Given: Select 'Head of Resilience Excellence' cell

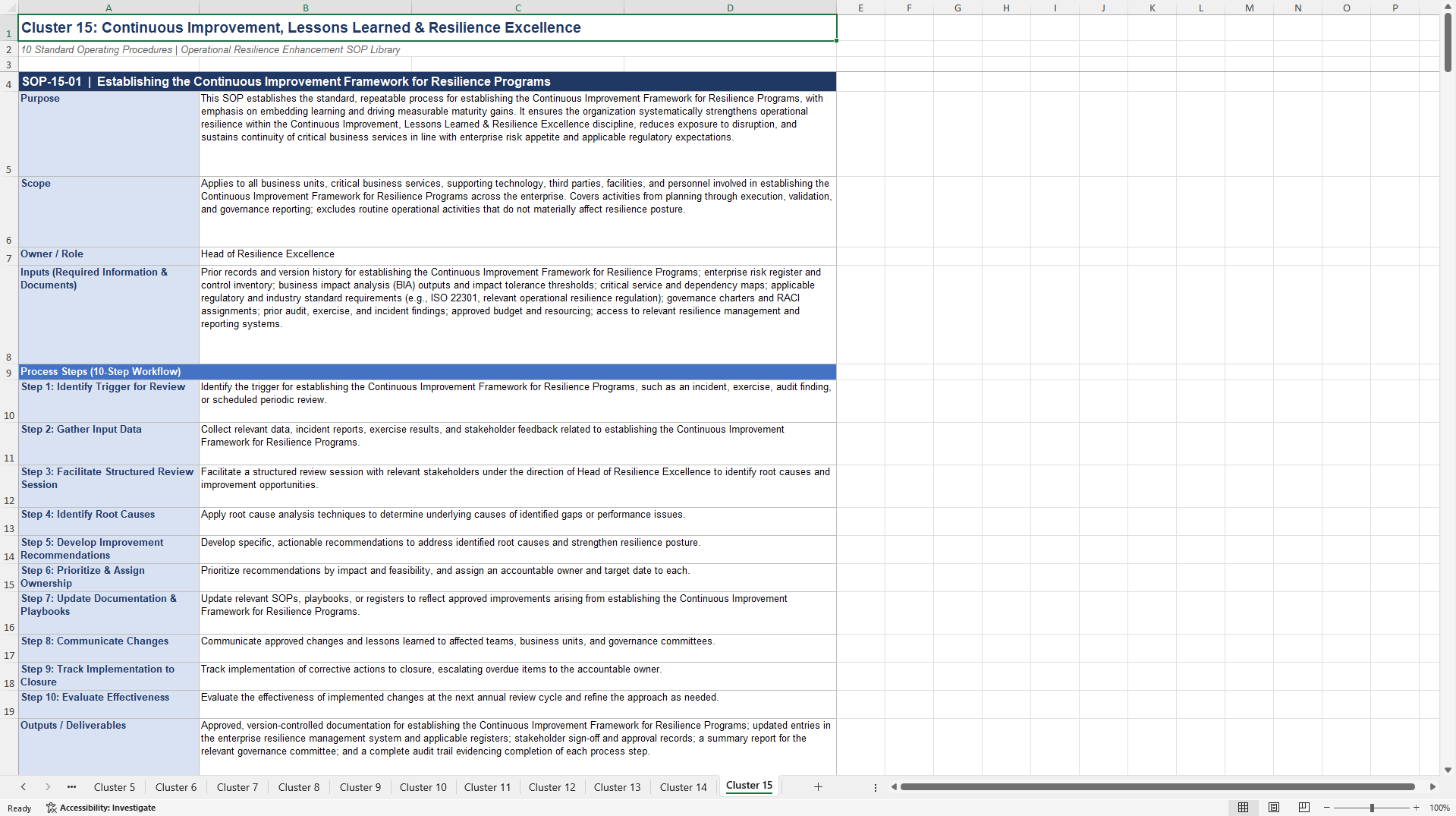Looking at the screenshot, I should click(x=517, y=256).
